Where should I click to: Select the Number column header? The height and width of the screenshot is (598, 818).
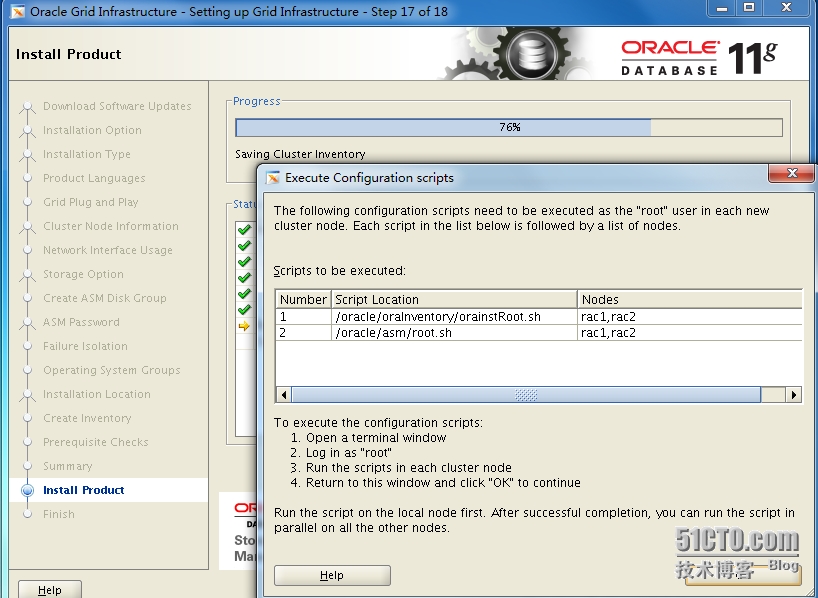click(303, 300)
